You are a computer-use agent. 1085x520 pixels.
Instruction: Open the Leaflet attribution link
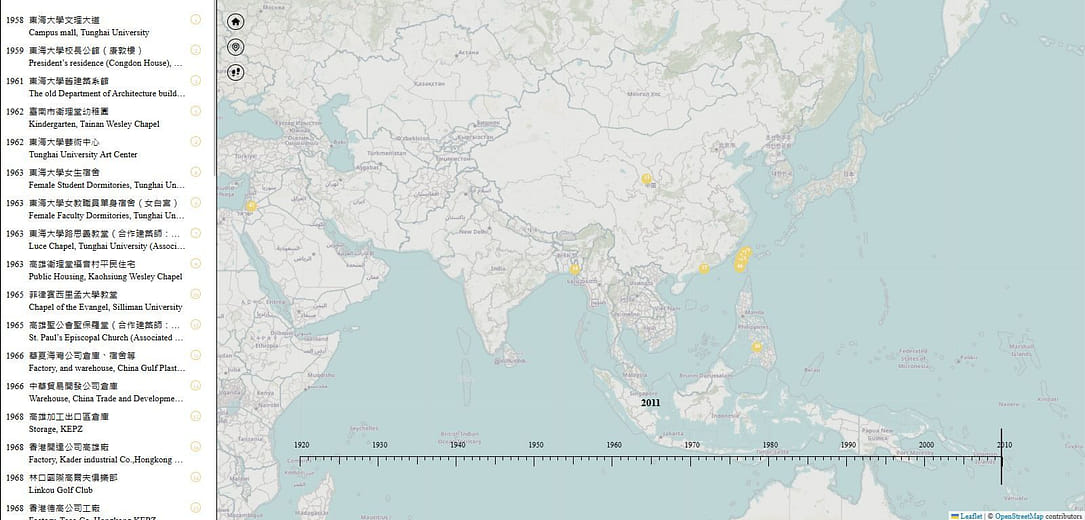pos(971,515)
